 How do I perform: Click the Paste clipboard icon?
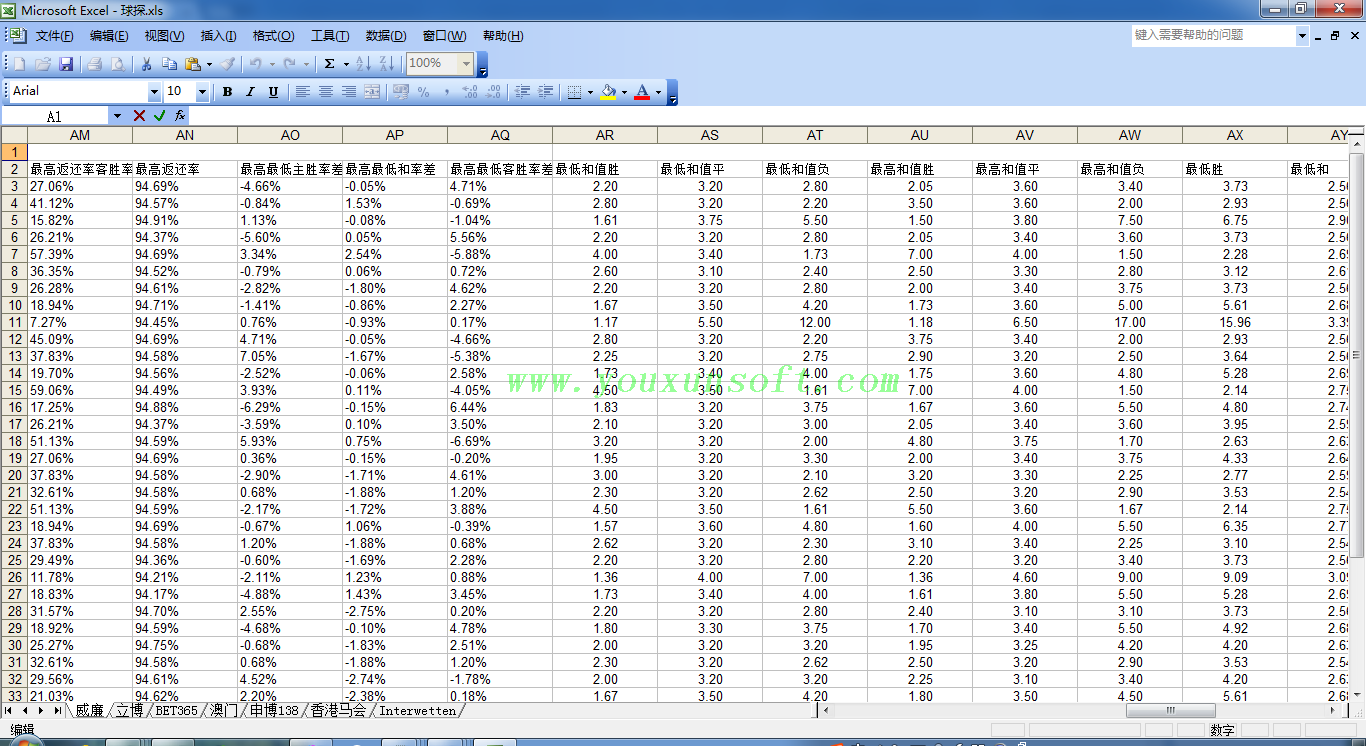[193, 64]
